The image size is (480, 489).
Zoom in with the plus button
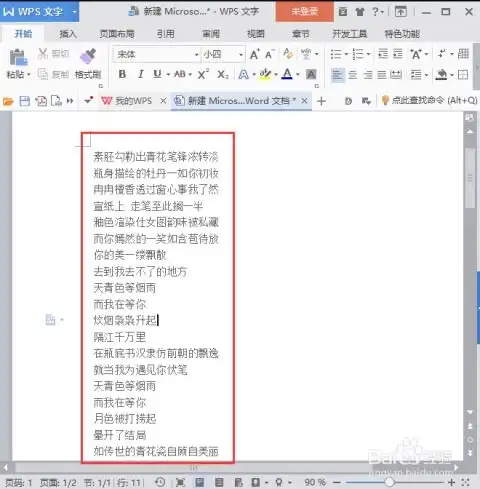451,482
